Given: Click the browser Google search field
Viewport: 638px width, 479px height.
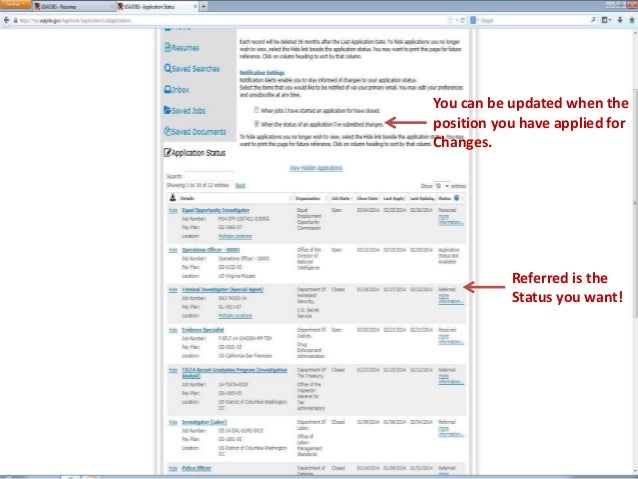Looking at the screenshot, I should pyautogui.click(x=535, y=20).
